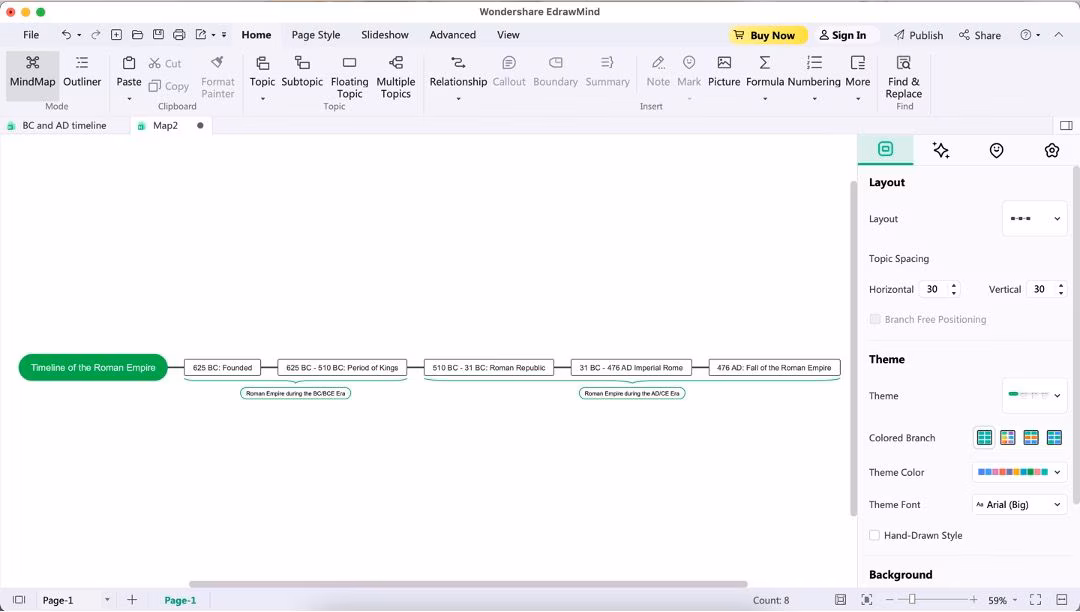The width and height of the screenshot is (1080, 612).
Task: Open the Theme Font Arial dropdown
Action: pyautogui.click(x=1019, y=505)
